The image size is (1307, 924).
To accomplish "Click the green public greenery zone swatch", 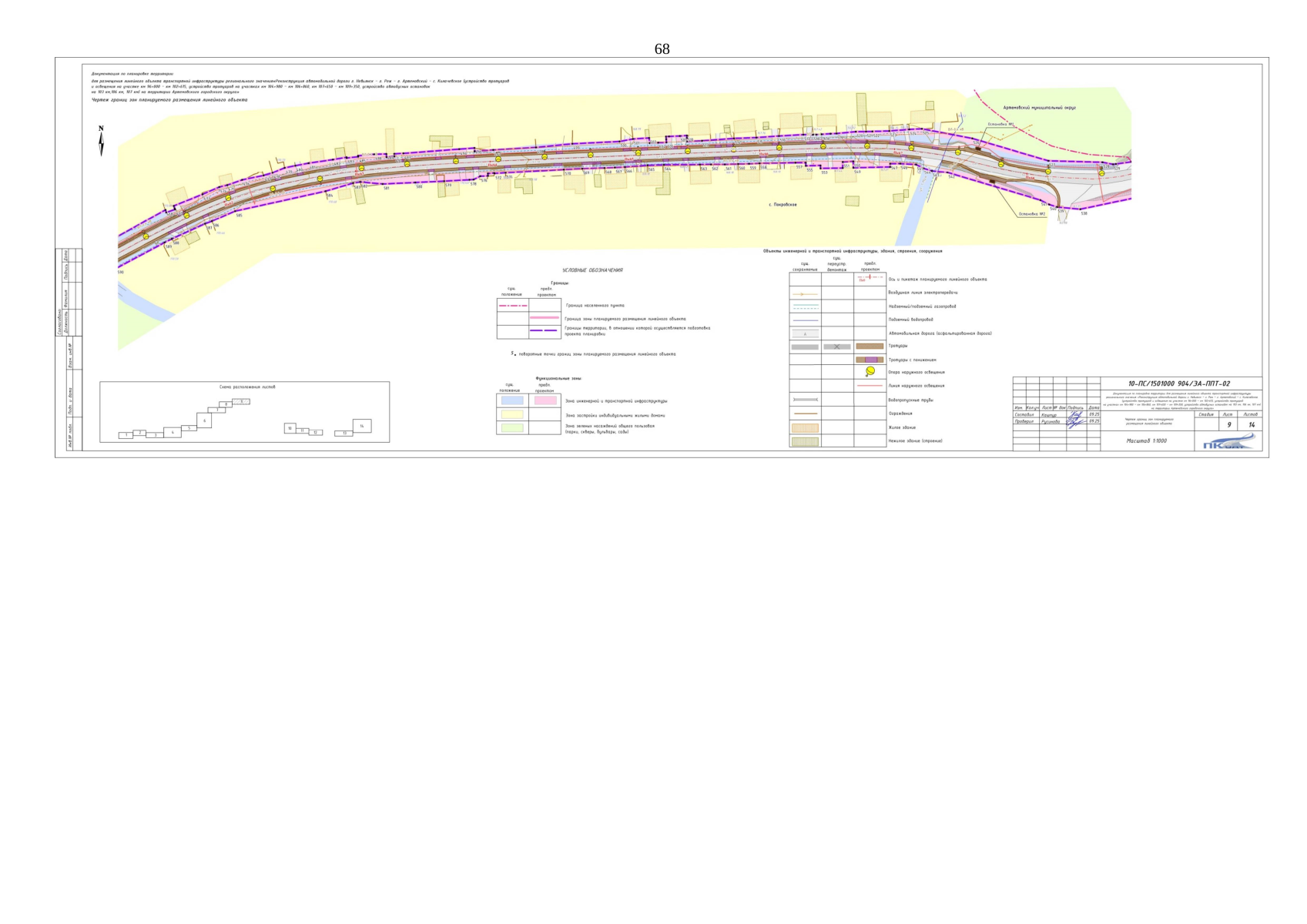I will click(512, 428).
